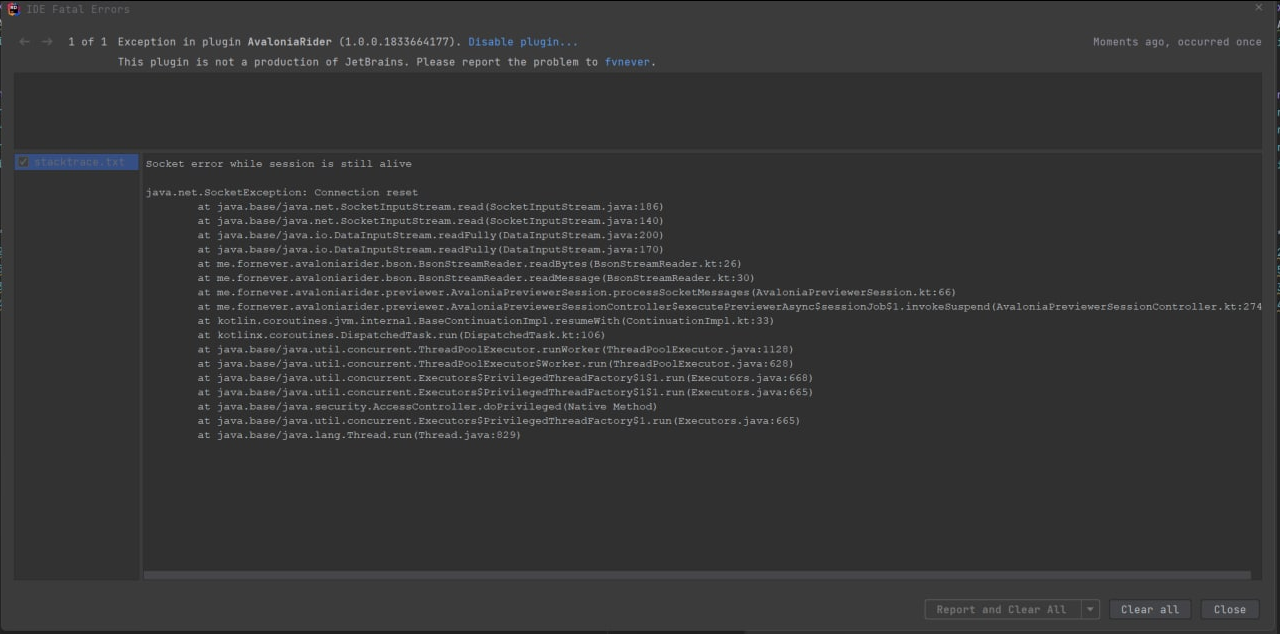This screenshot has height=634, width=1280.
Task: Click the Close button
Action: click(1229, 609)
